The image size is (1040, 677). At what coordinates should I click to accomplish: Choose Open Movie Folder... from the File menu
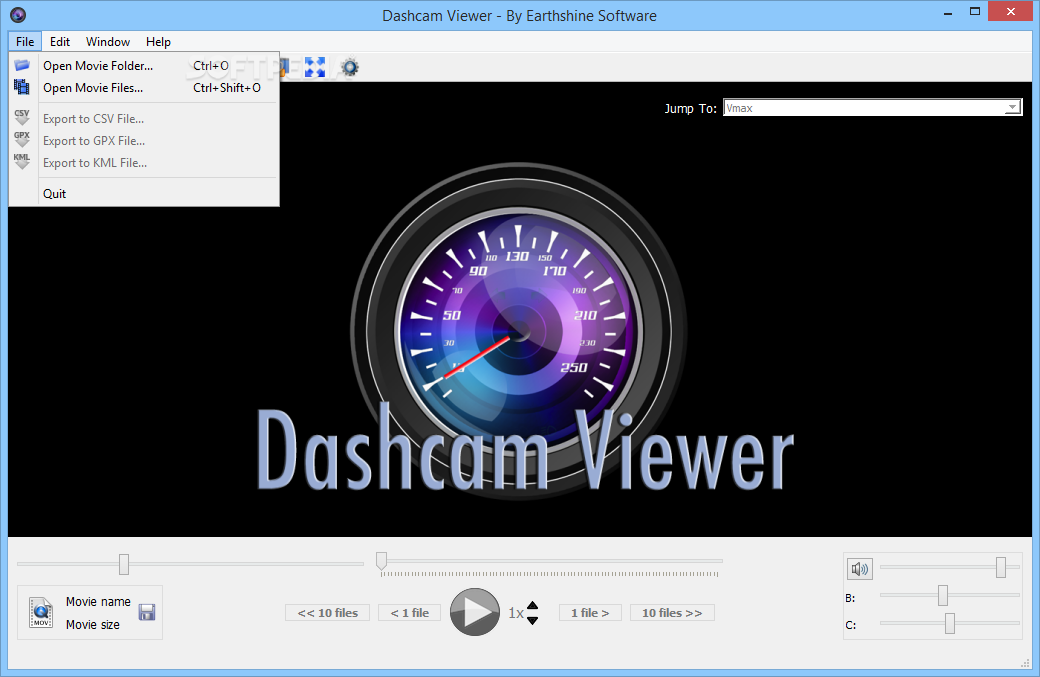coord(144,66)
